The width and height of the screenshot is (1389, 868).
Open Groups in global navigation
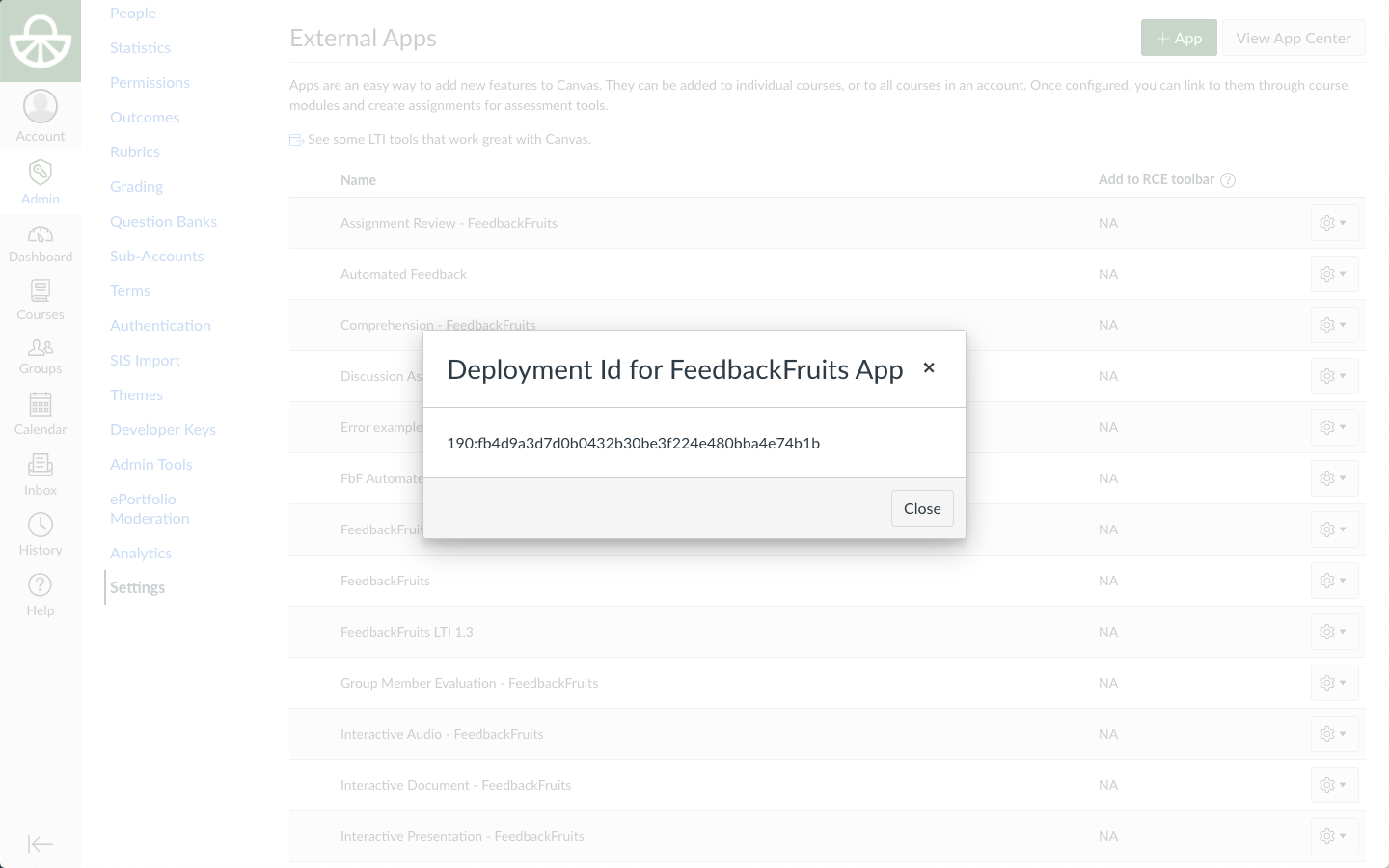41,356
